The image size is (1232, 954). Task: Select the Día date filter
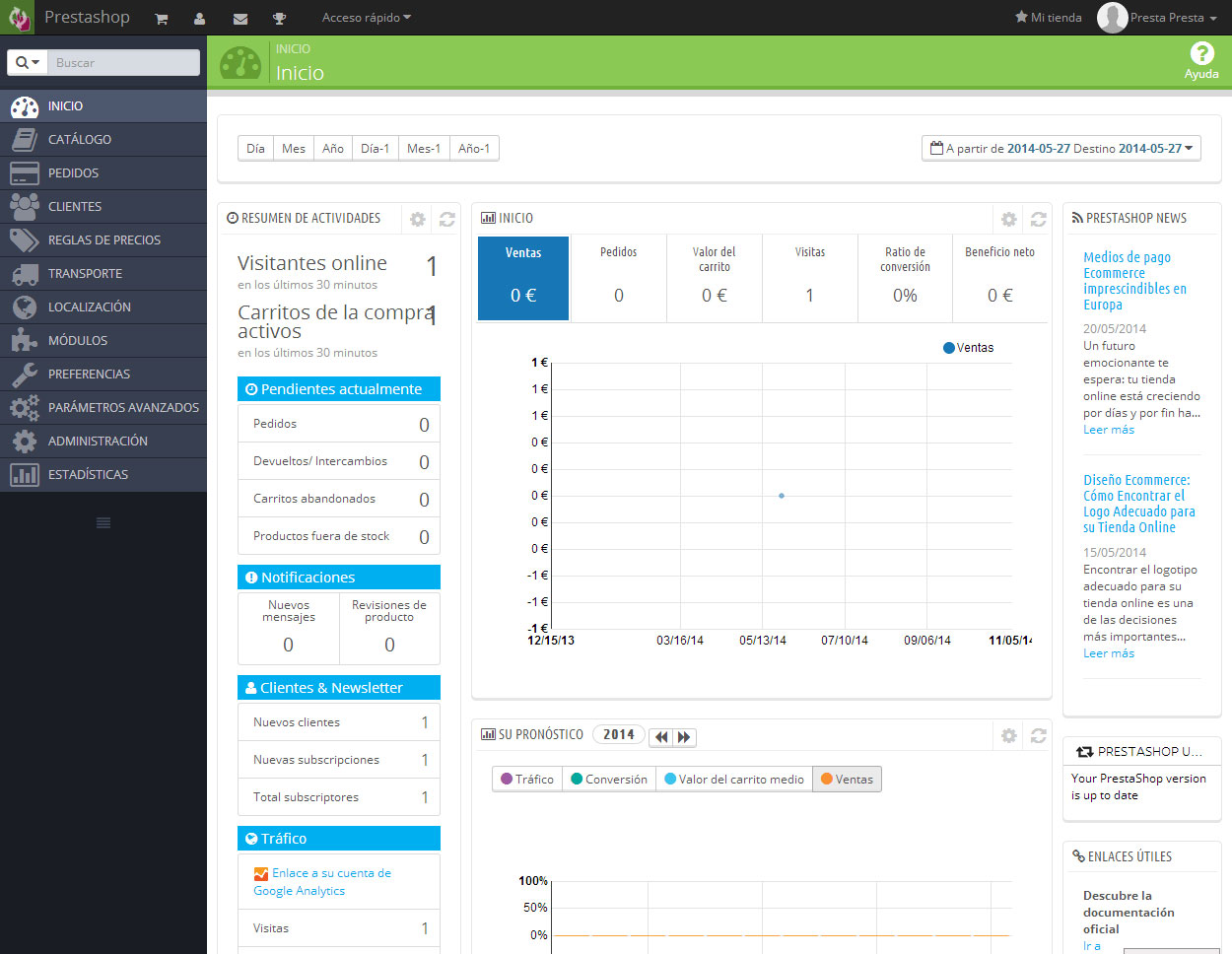tap(255, 149)
